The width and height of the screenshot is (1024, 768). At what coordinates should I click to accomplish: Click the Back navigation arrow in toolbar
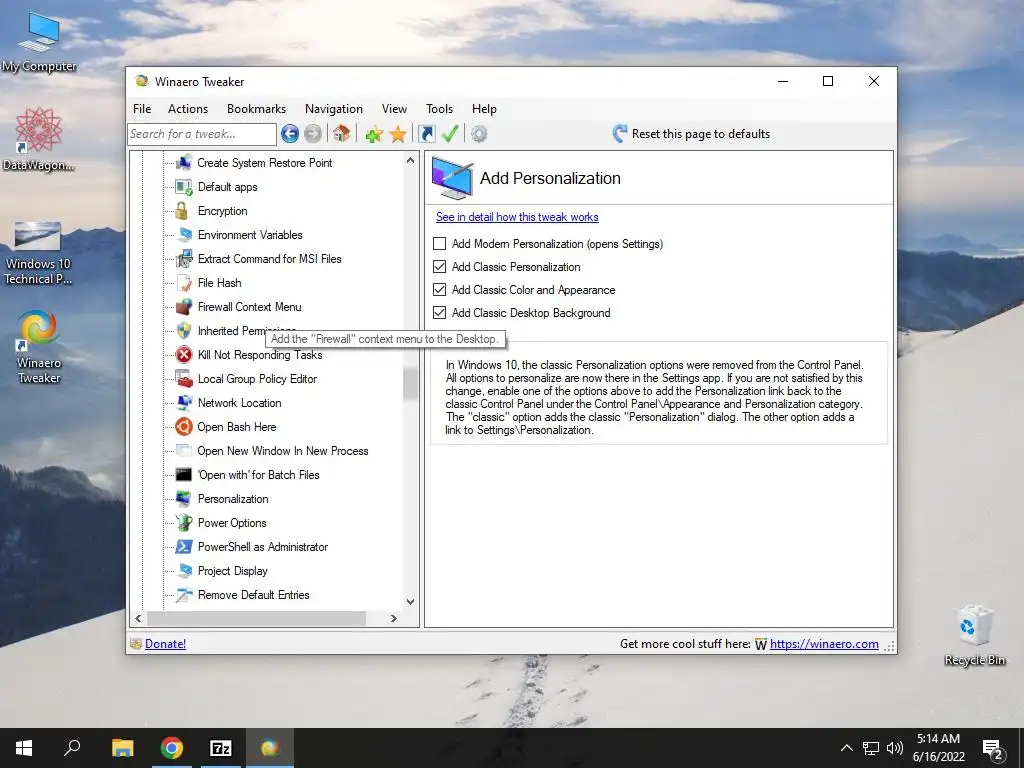point(290,134)
